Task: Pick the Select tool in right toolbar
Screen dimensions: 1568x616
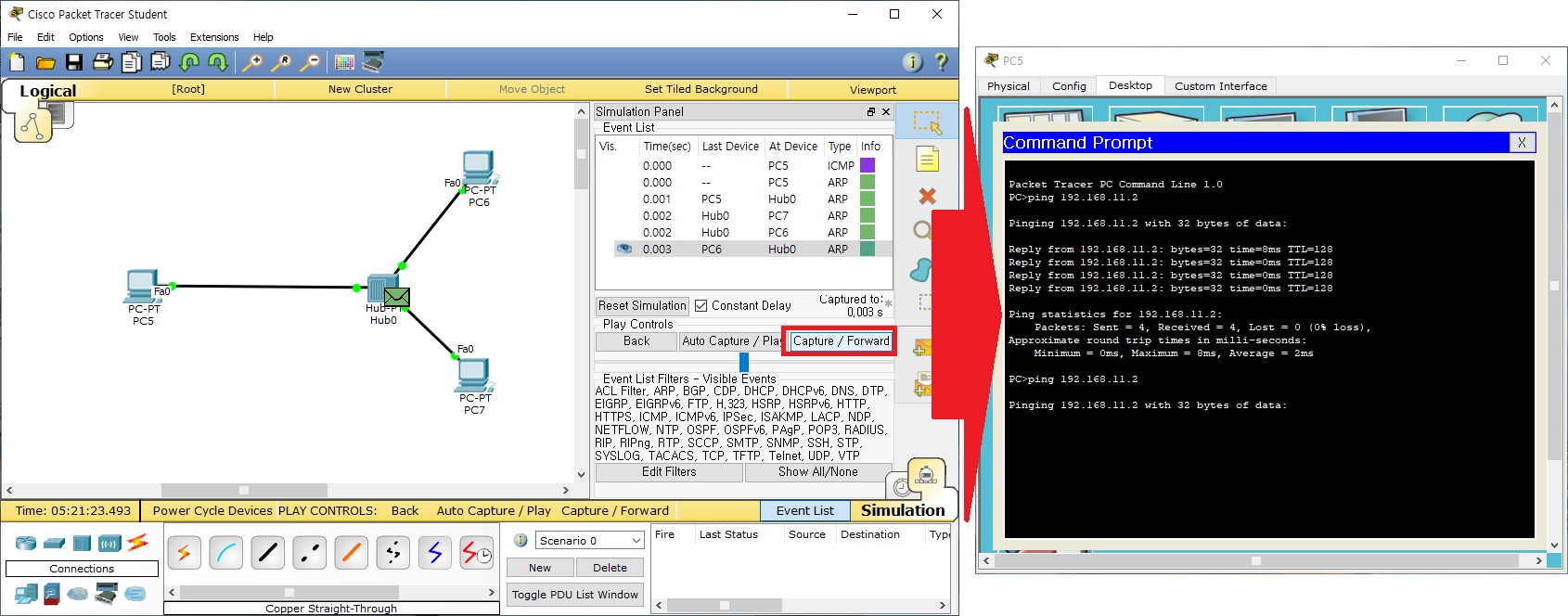Action: tap(926, 122)
